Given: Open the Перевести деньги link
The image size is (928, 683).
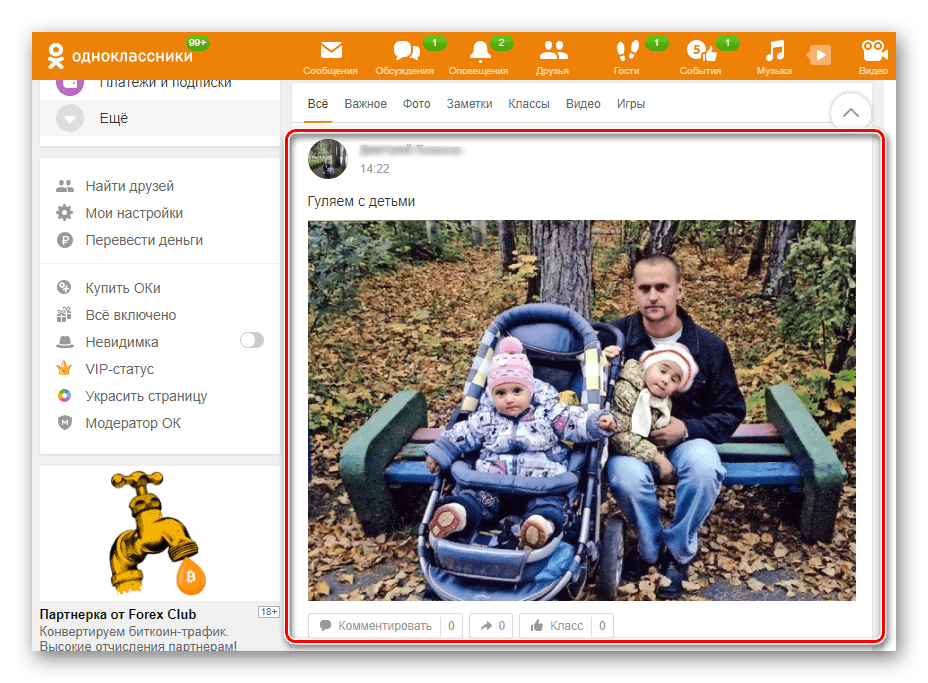Looking at the screenshot, I should click(x=144, y=240).
